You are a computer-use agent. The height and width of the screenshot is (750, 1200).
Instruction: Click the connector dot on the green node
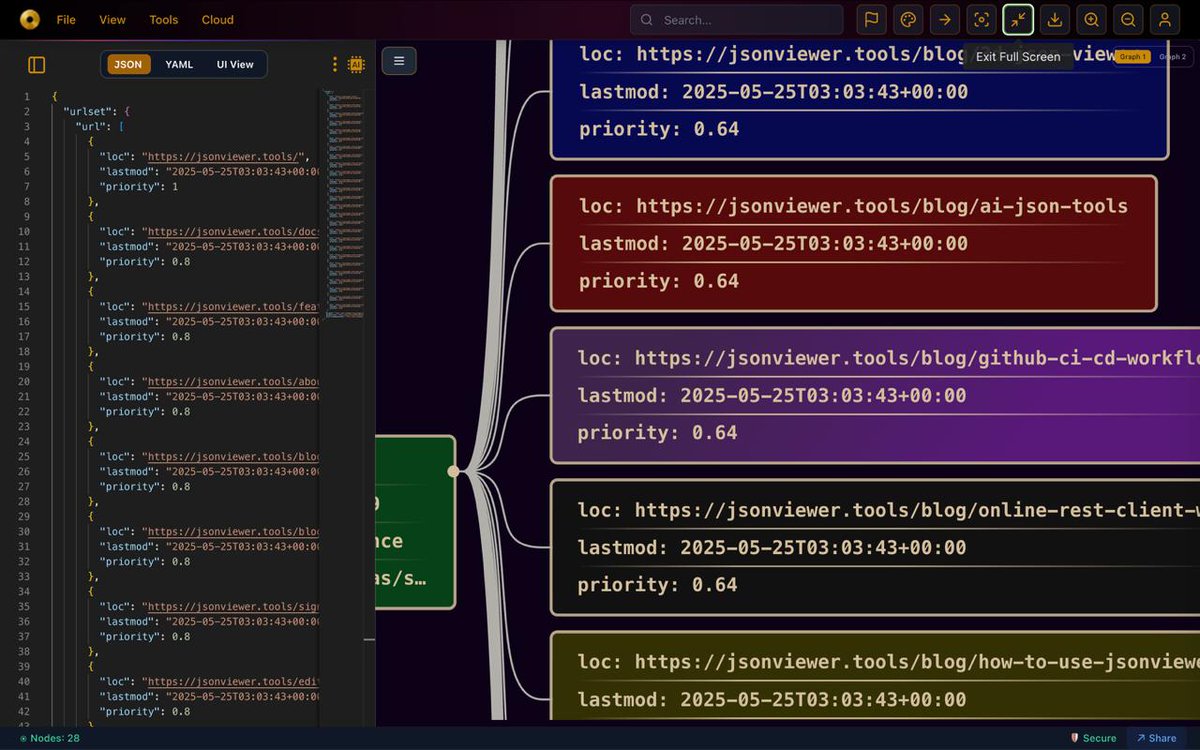453,471
